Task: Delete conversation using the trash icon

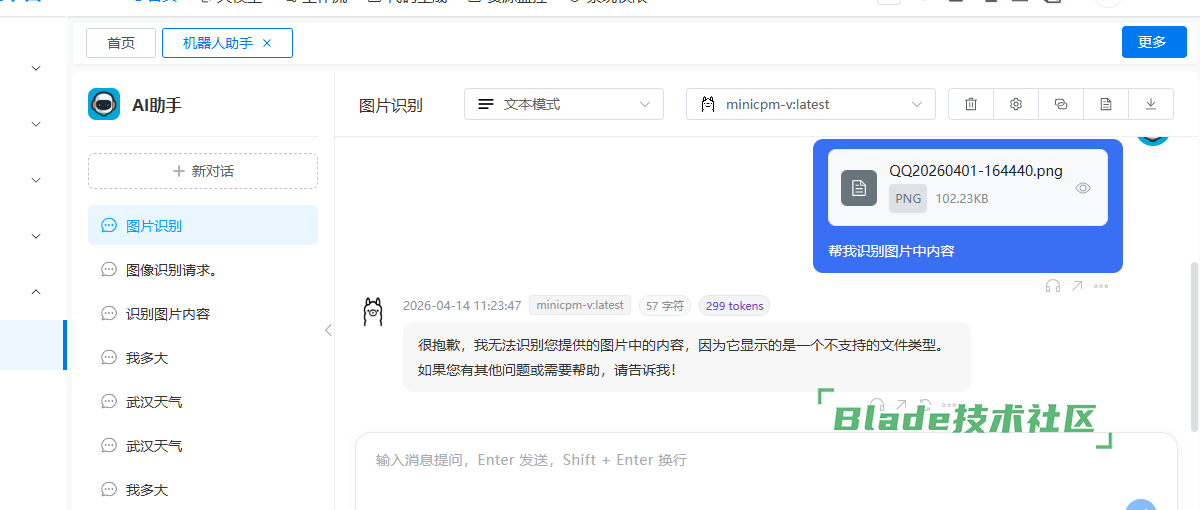Action: click(970, 104)
